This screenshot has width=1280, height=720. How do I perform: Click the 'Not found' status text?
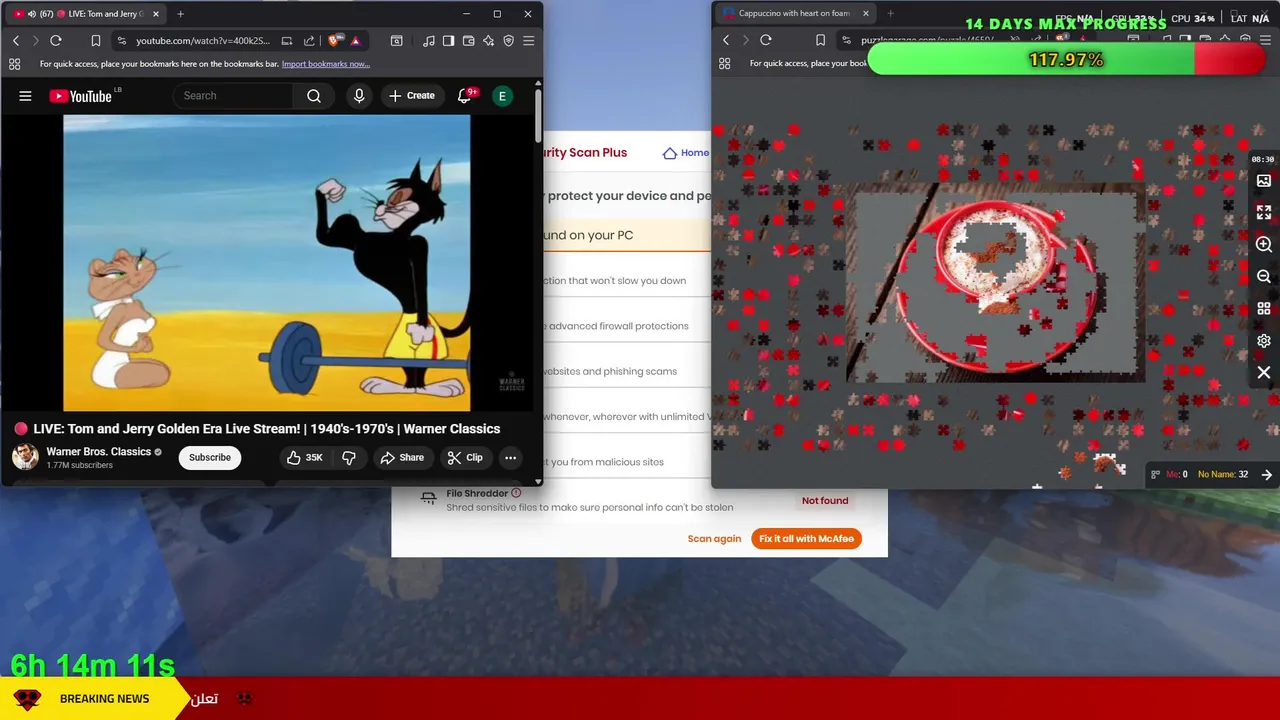825,501
